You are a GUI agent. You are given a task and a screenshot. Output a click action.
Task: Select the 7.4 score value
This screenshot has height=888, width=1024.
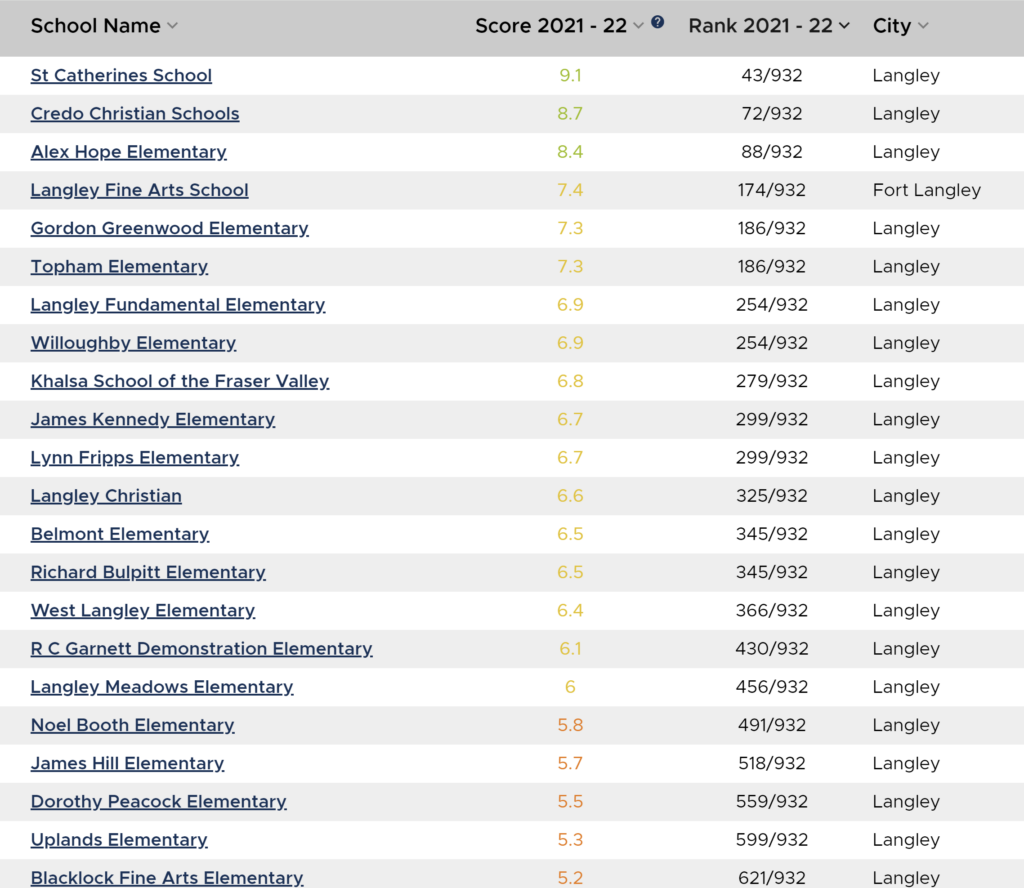click(x=570, y=190)
